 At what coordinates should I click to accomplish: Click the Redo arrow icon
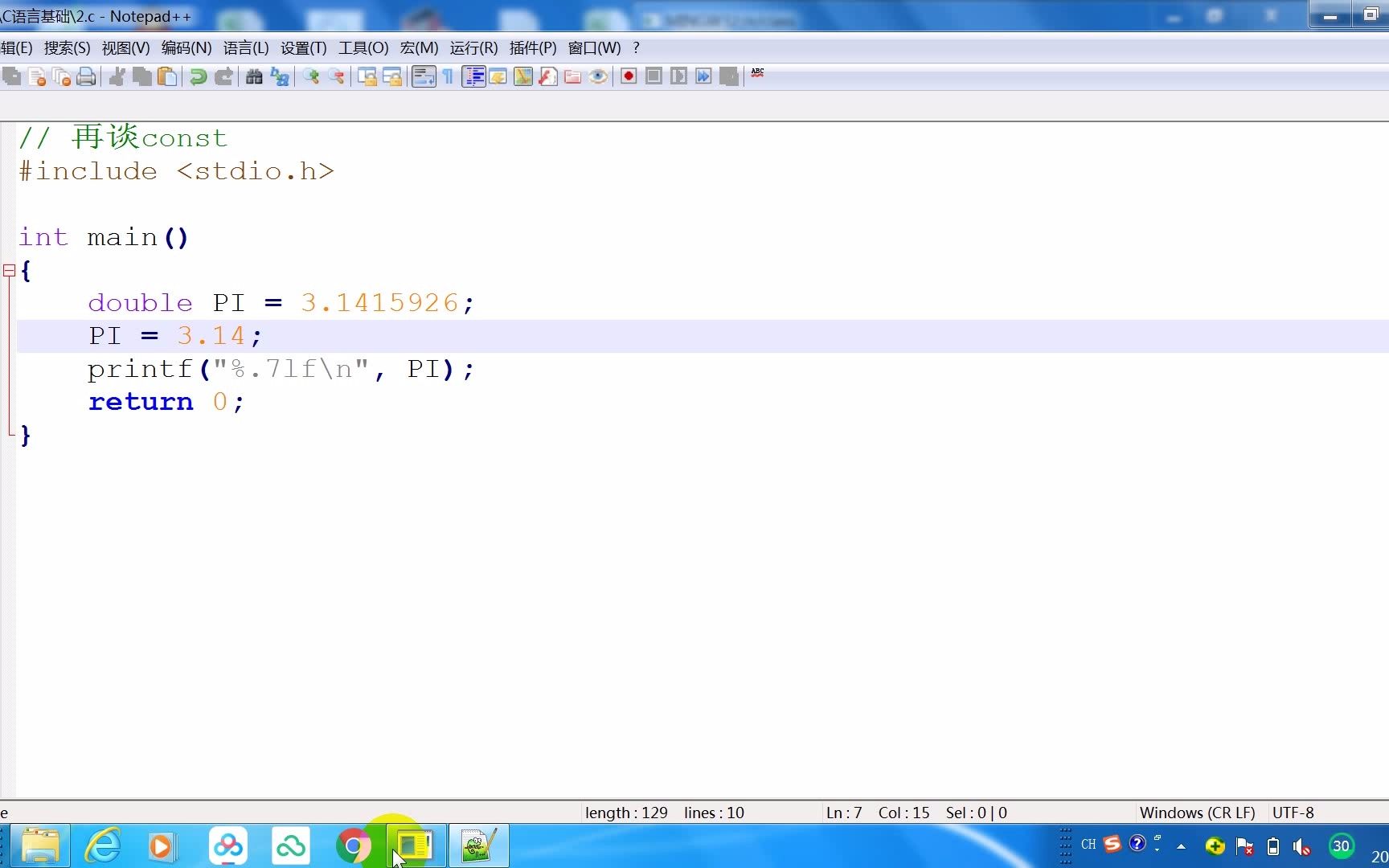coord(223,76)
